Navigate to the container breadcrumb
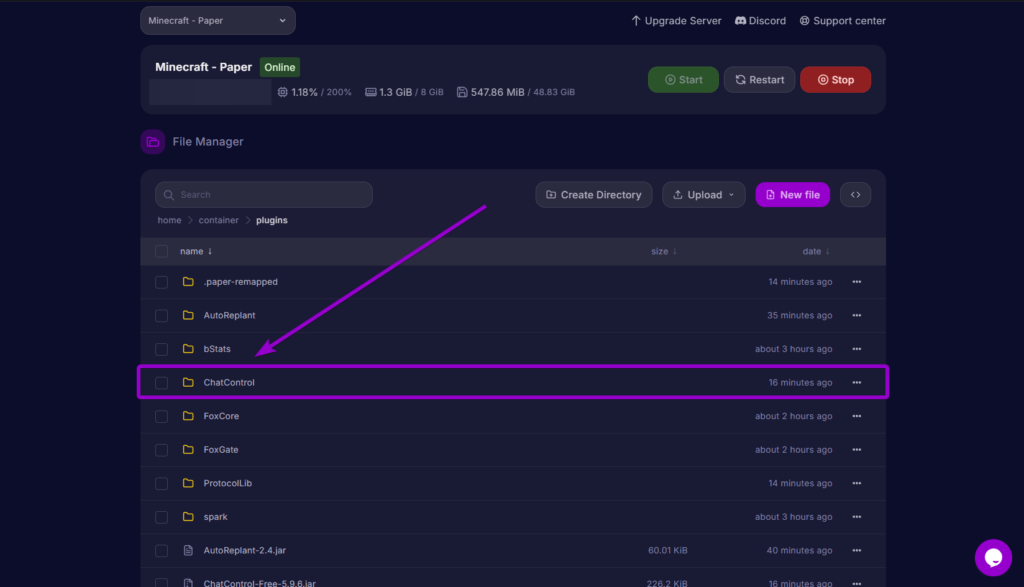 (x=218, y=219)
